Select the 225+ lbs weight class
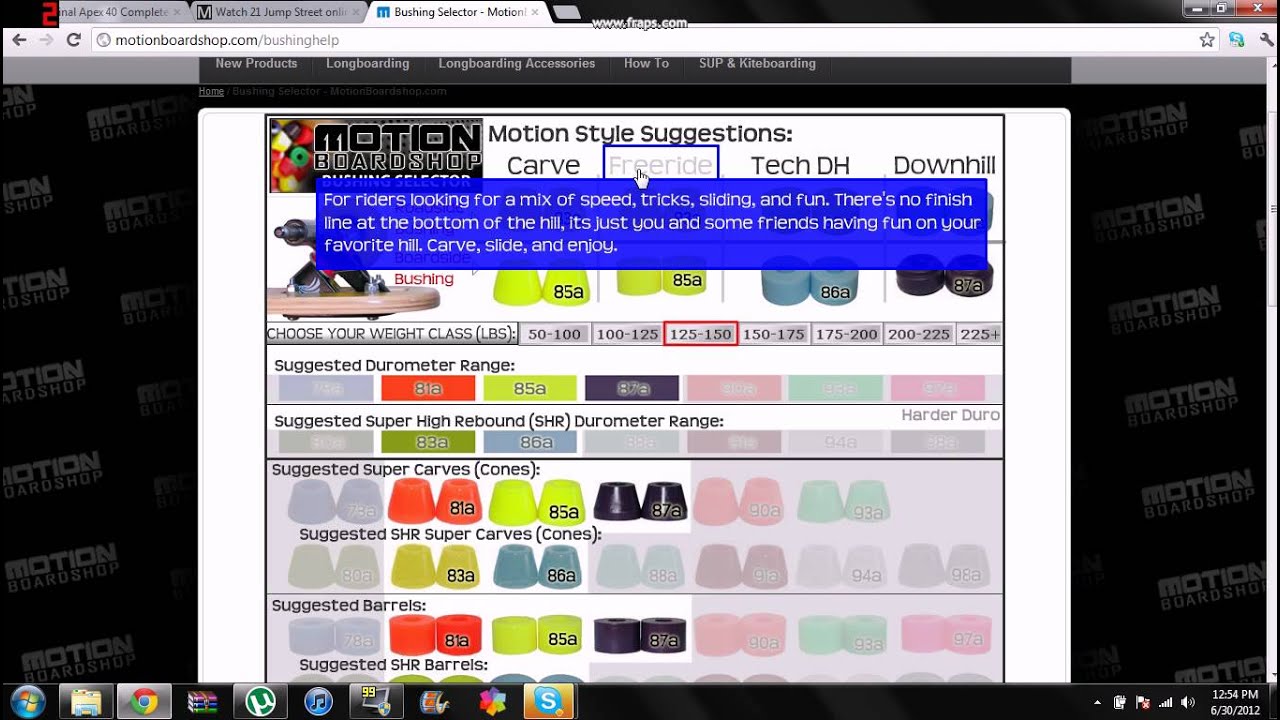 [979, 334]
